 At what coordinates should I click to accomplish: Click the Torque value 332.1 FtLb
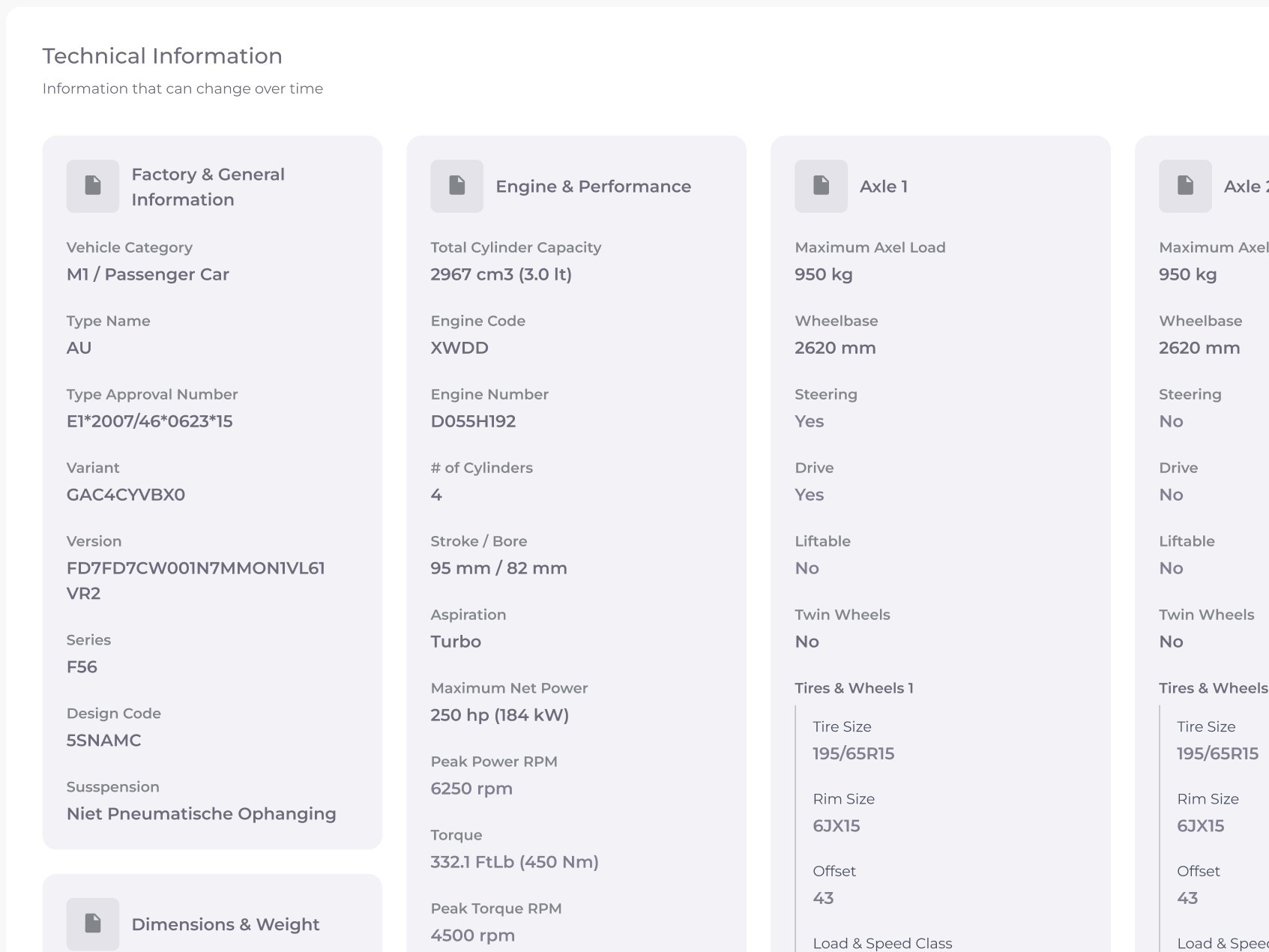click(514, 862)
